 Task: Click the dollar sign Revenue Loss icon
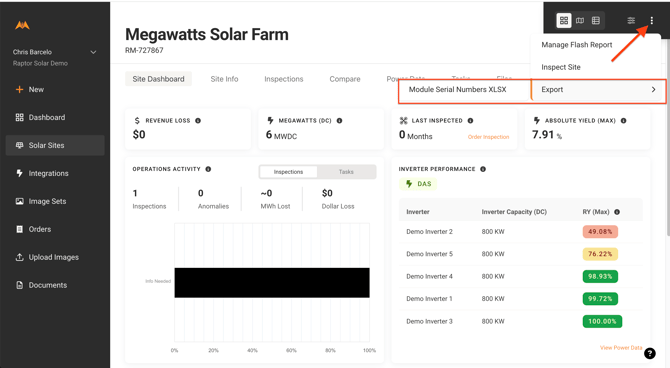pyautogui.click(x=137, y=121)
